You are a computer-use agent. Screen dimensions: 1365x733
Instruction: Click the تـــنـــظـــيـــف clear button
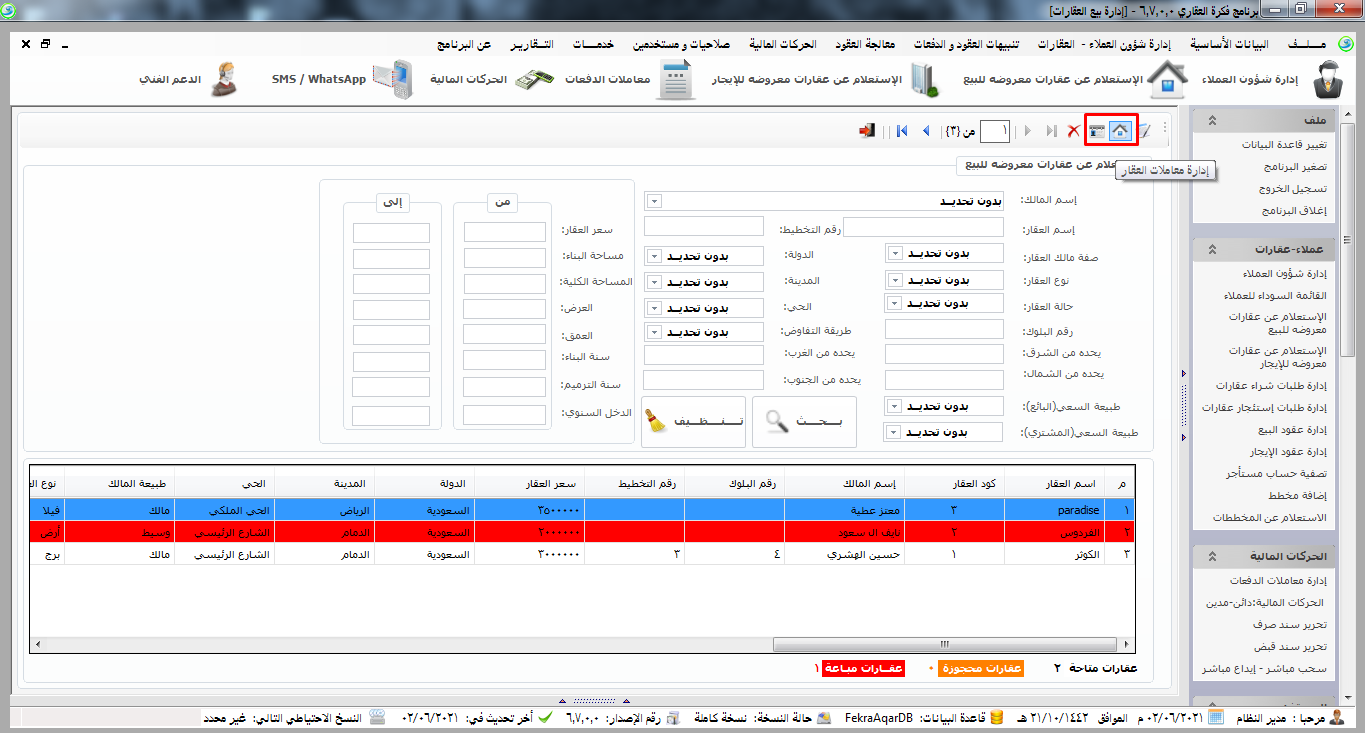[x=694, y=422]
